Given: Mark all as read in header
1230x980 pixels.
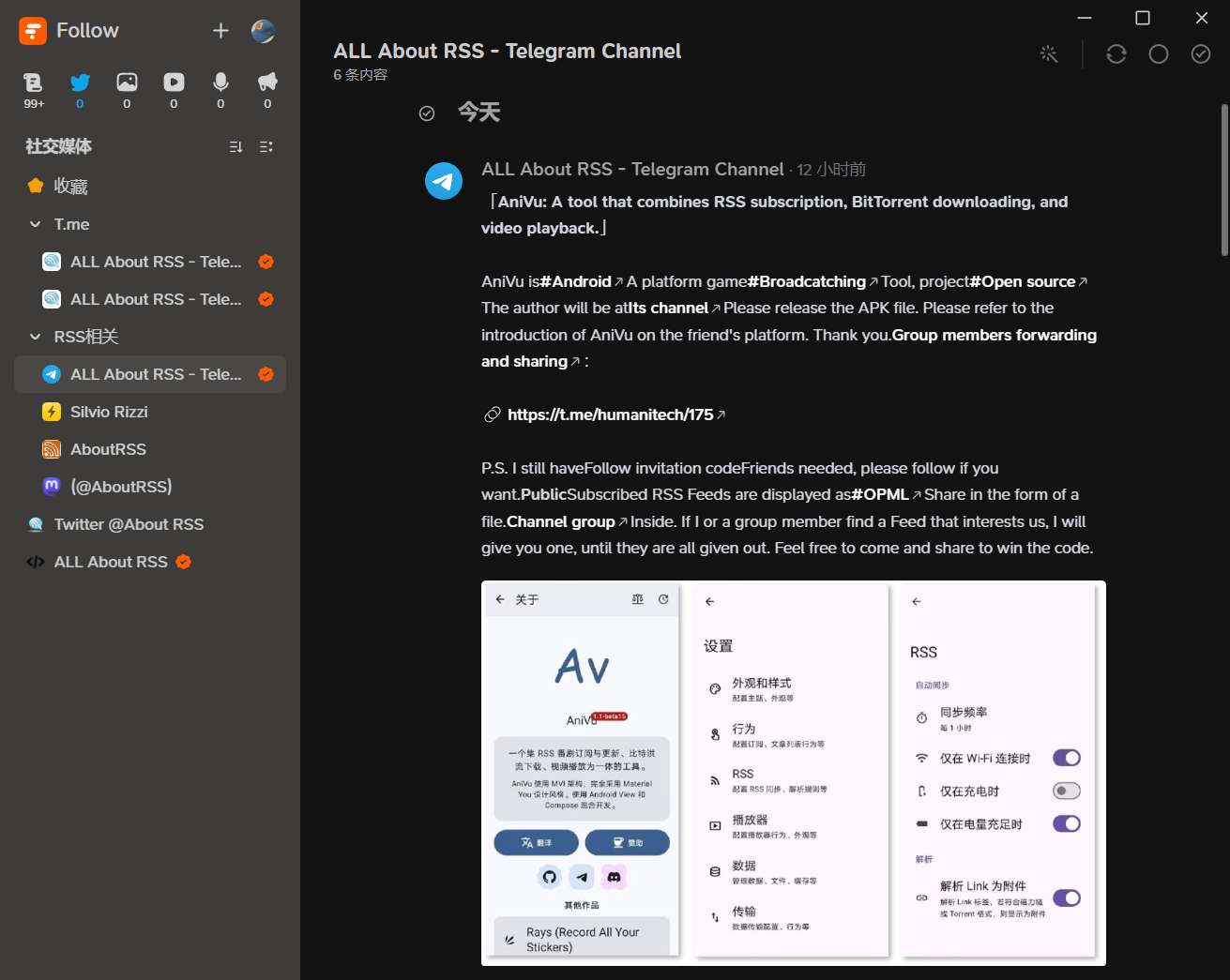Looking at the screenshot, I should 1201,54.
